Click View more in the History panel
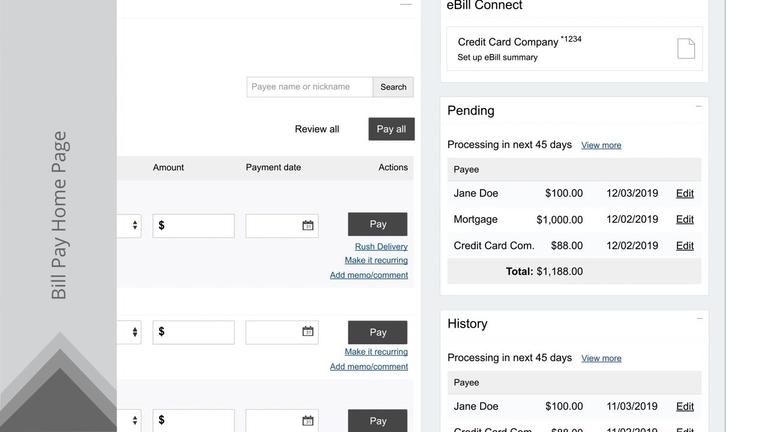Screen dimensions: 768x432 601,358
